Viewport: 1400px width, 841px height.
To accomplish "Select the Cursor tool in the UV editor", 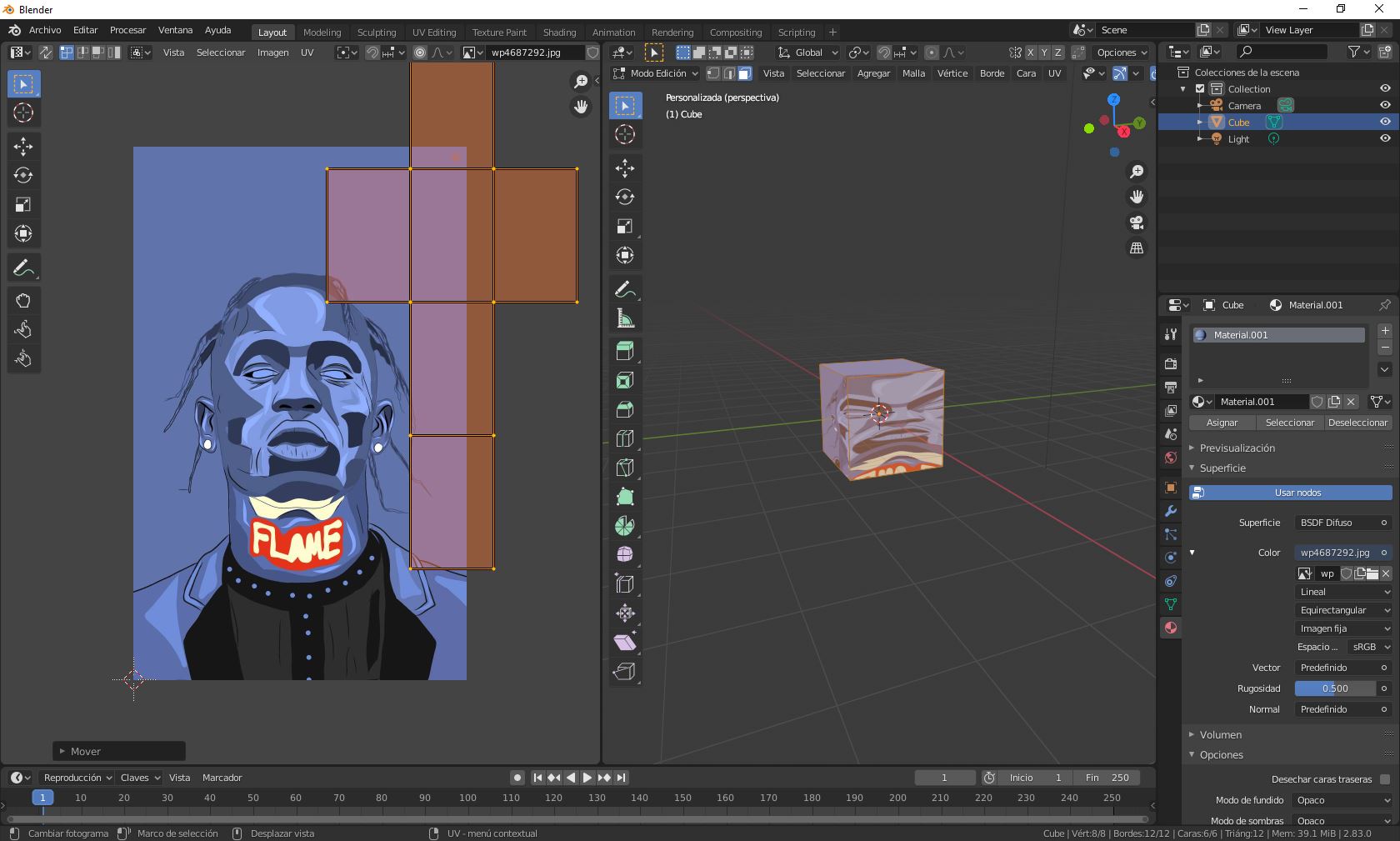I will coord(23,113).
